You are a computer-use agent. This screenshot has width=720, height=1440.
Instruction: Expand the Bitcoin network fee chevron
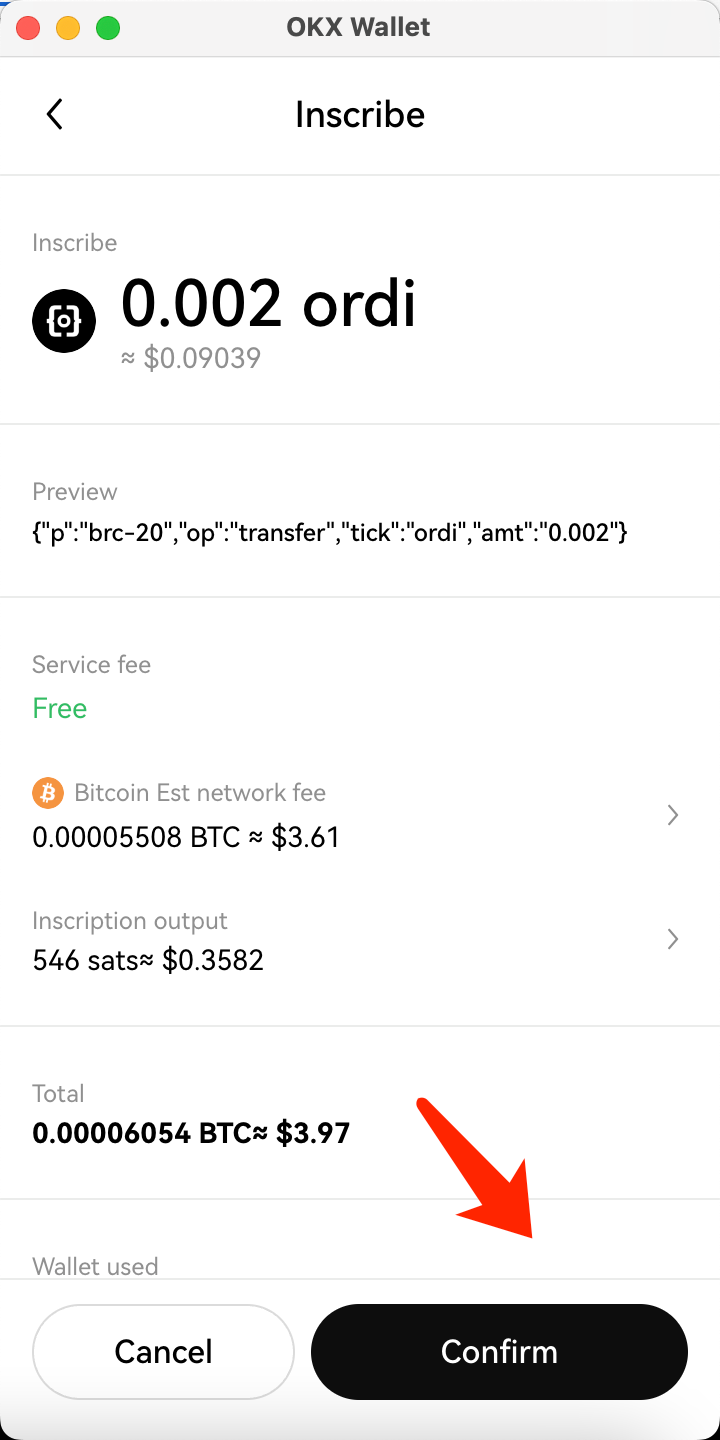coord(673,816)
